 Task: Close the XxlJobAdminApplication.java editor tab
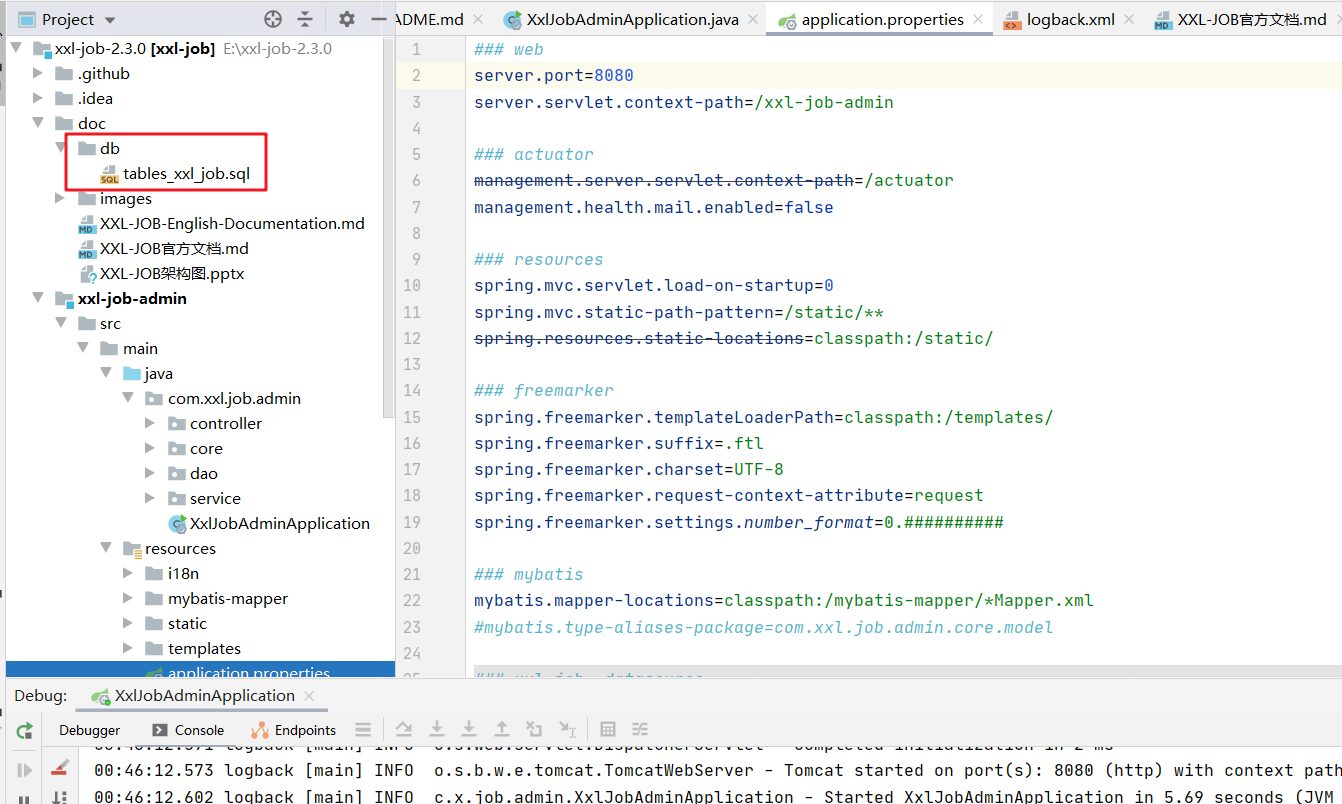753,19
